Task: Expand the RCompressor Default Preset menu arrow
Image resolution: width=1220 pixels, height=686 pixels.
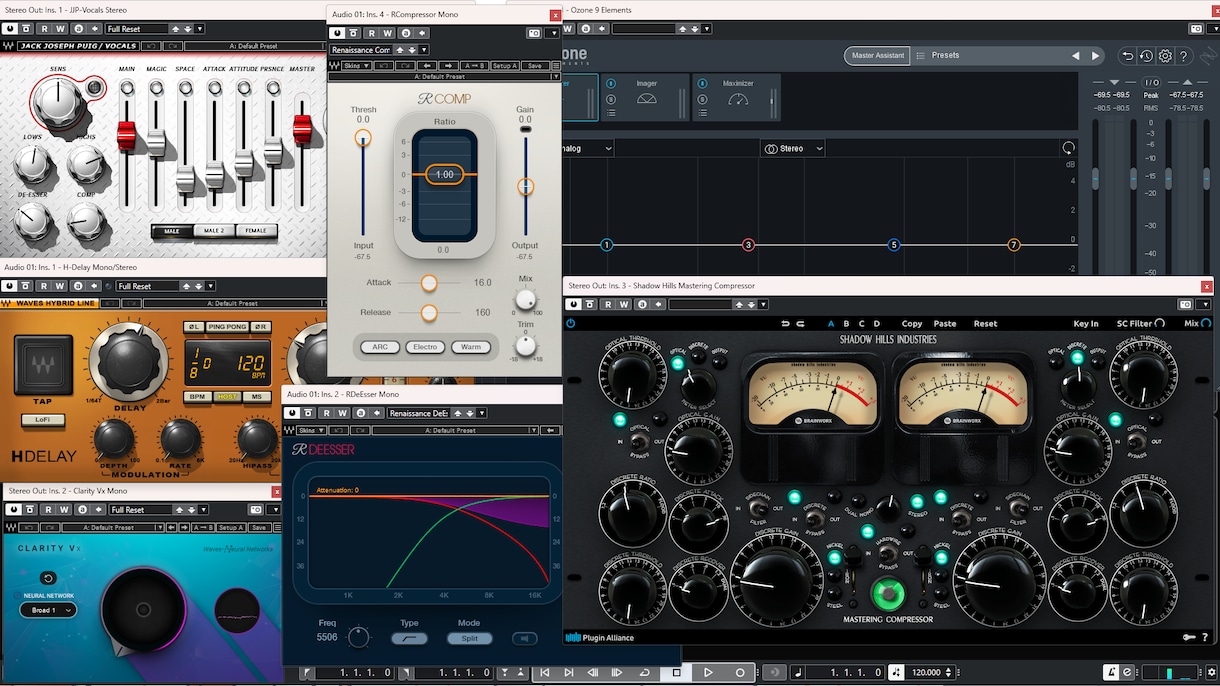Action: 556,77
